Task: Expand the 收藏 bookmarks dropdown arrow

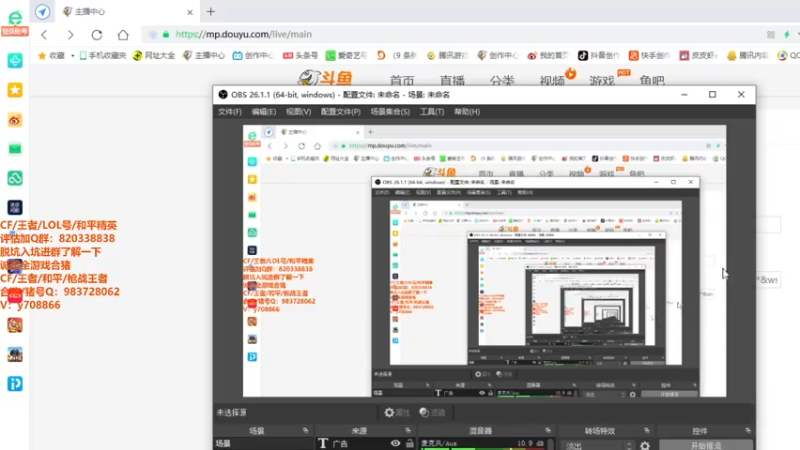Action: pos(72,56)
